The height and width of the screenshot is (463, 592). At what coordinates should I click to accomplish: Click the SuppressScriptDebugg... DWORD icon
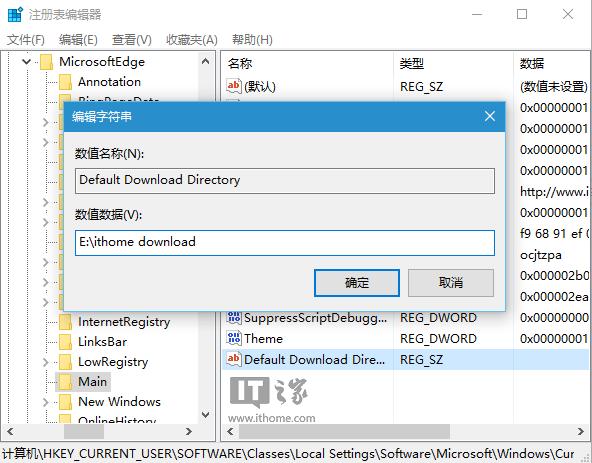pos(234,317)
